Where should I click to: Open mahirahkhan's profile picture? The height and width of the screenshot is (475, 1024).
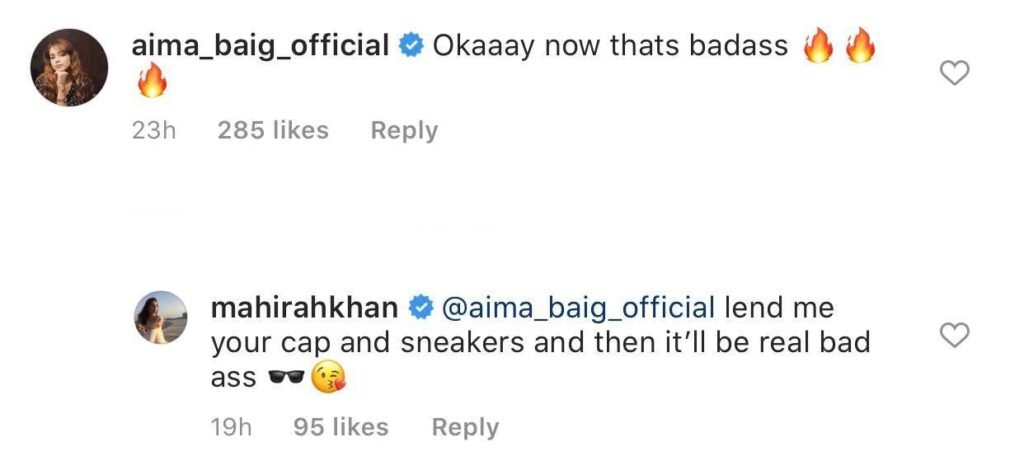point(160,318)
